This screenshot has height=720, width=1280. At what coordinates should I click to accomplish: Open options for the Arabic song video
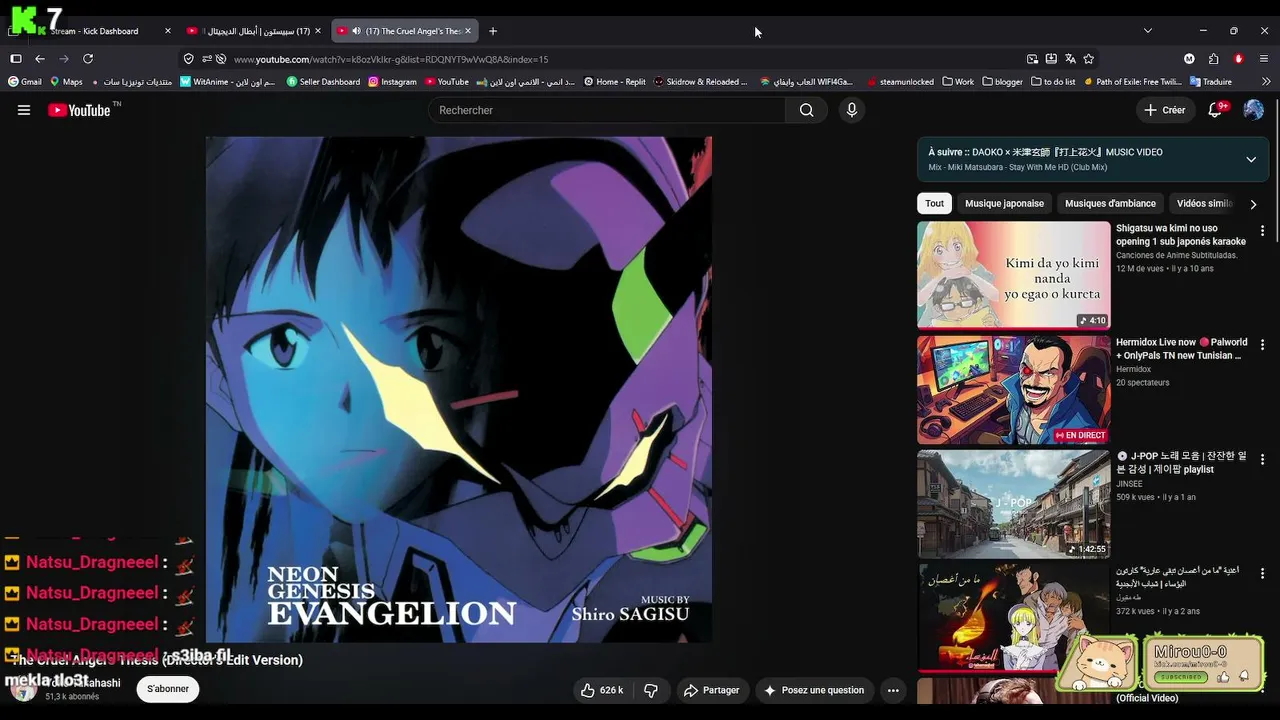point(1262,573)
